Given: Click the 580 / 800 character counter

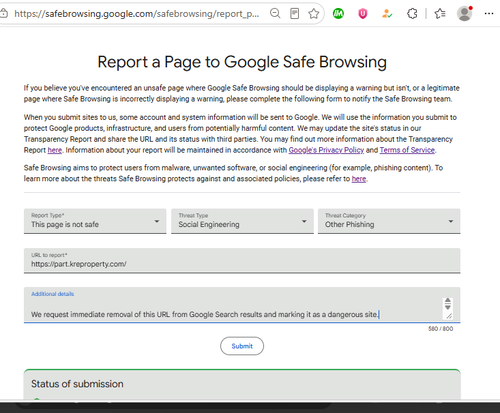Looking at the screenshot, I should [x=440, y=329].
